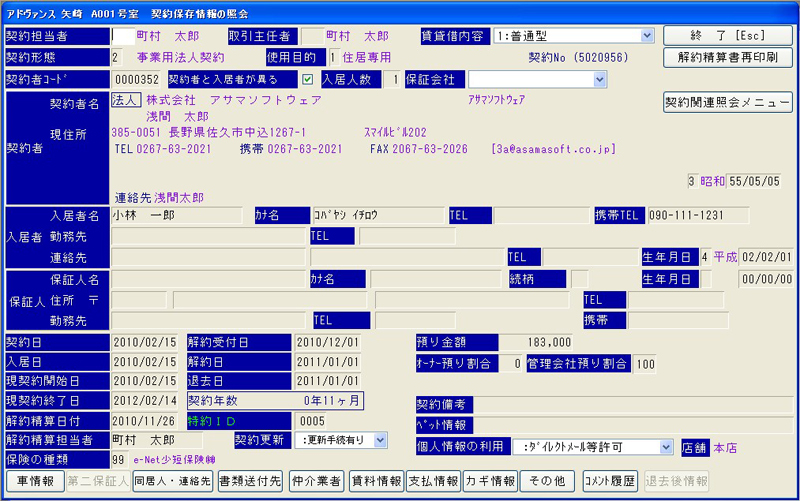Open the 賃料情報 screen

[376, 481]
